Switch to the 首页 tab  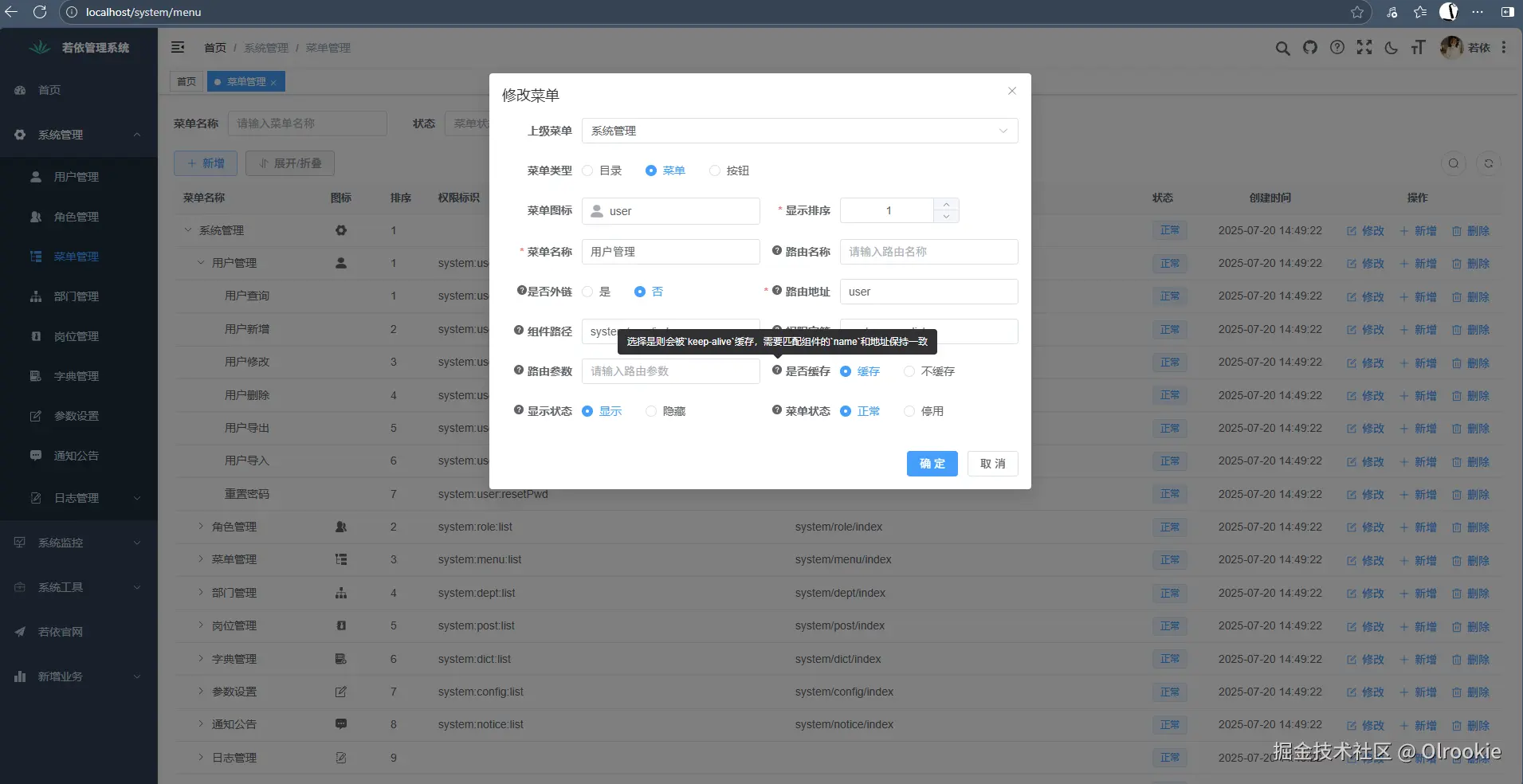[x=186, y=81]
